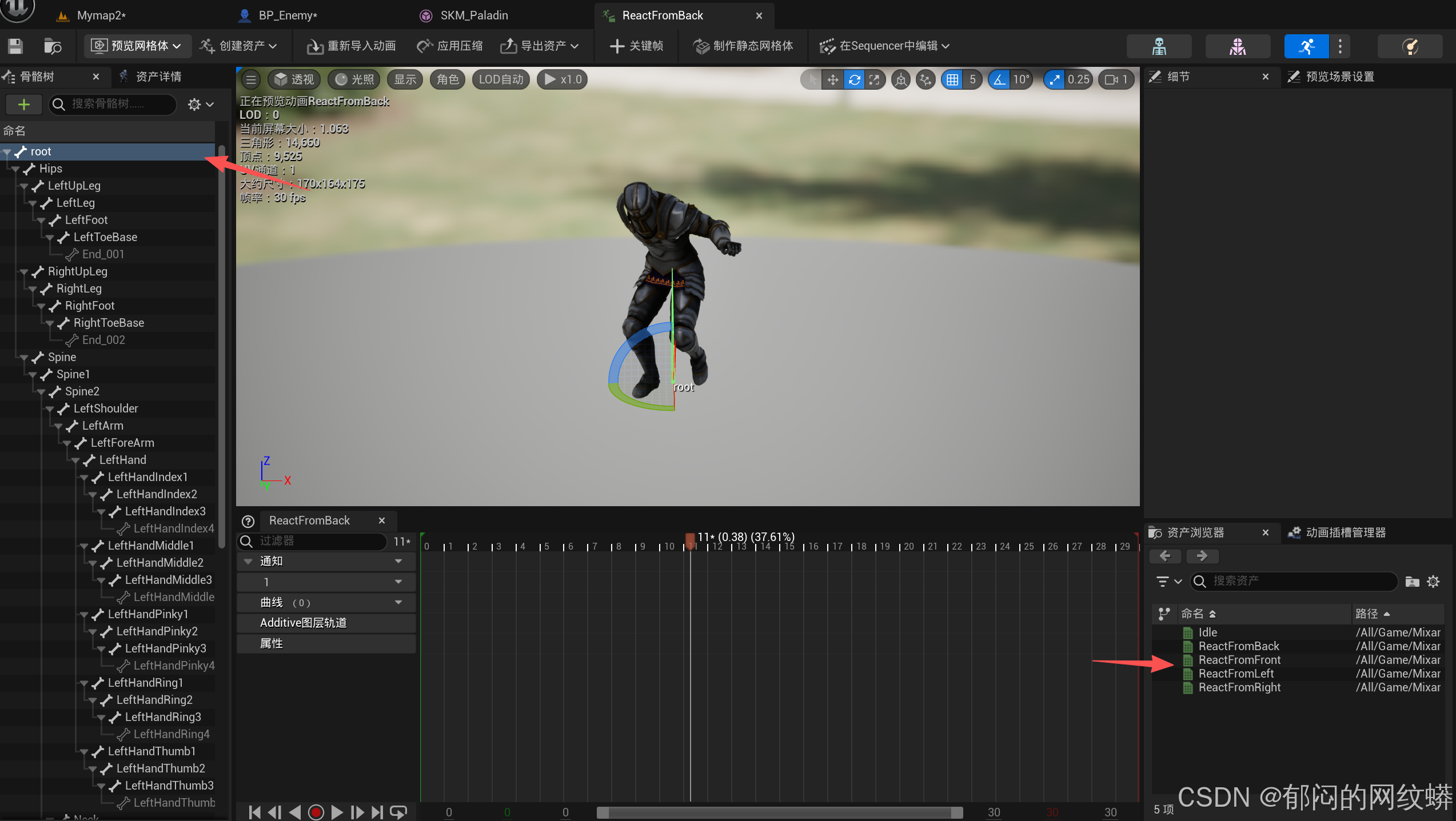Toggle rotation snap angle

pyautogui.click(x=999, y=79)
